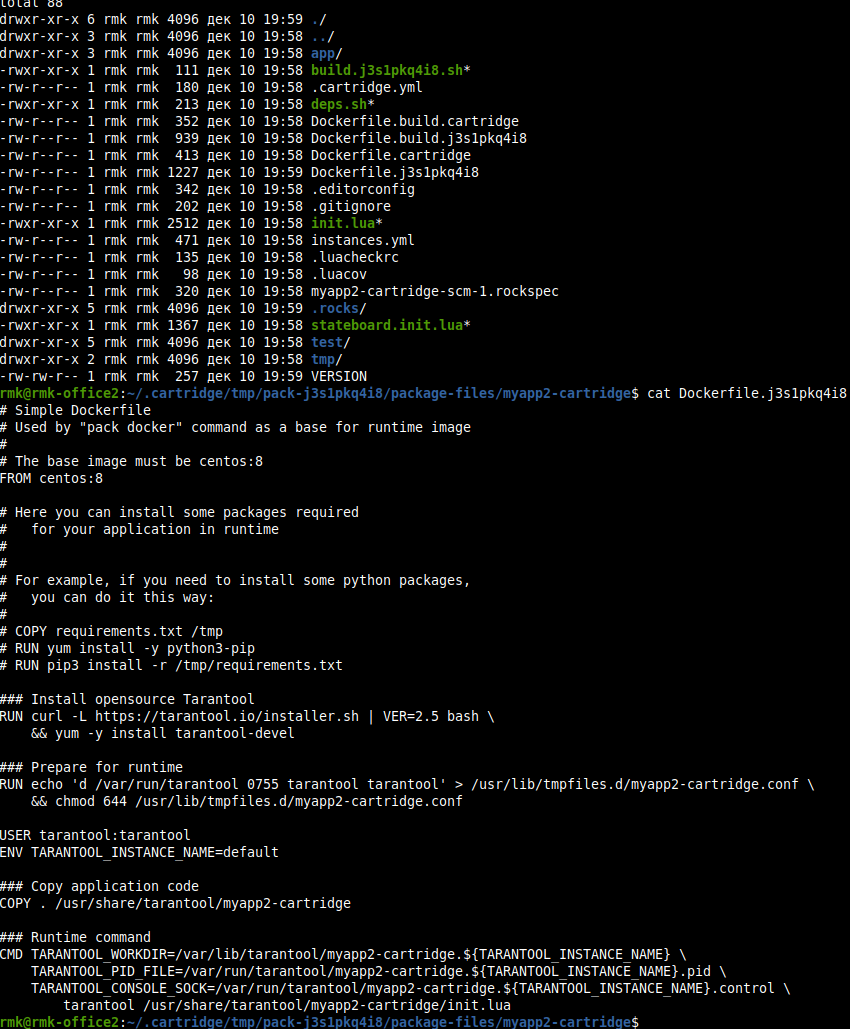Viewport: 850px width, 1029px height.
Task: Select '### Runtime command' heading
Action: point(75,939)
